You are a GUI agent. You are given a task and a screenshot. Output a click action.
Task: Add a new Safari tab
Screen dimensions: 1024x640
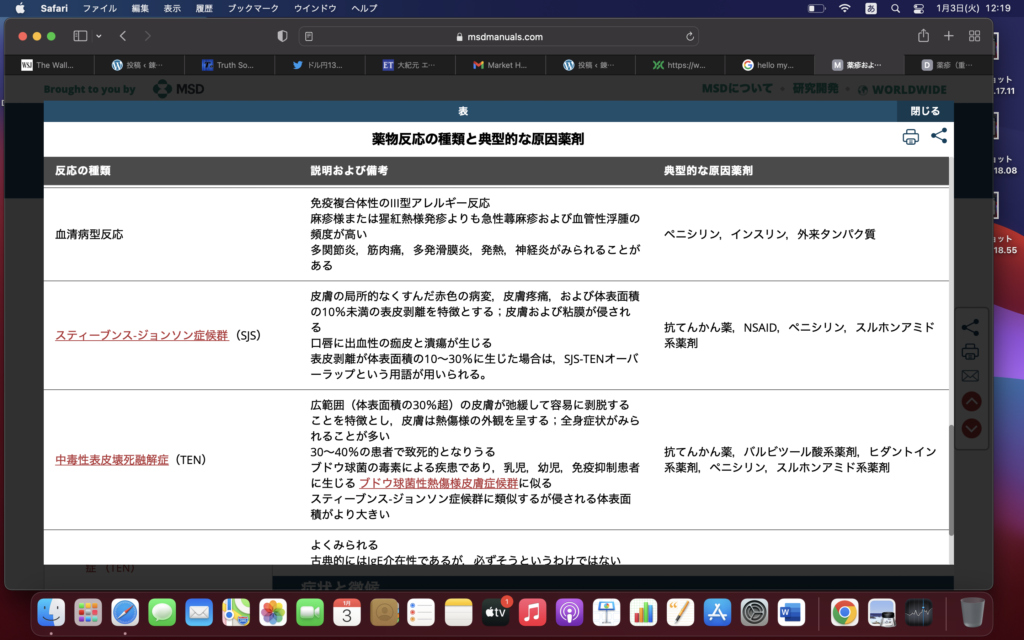948,36
